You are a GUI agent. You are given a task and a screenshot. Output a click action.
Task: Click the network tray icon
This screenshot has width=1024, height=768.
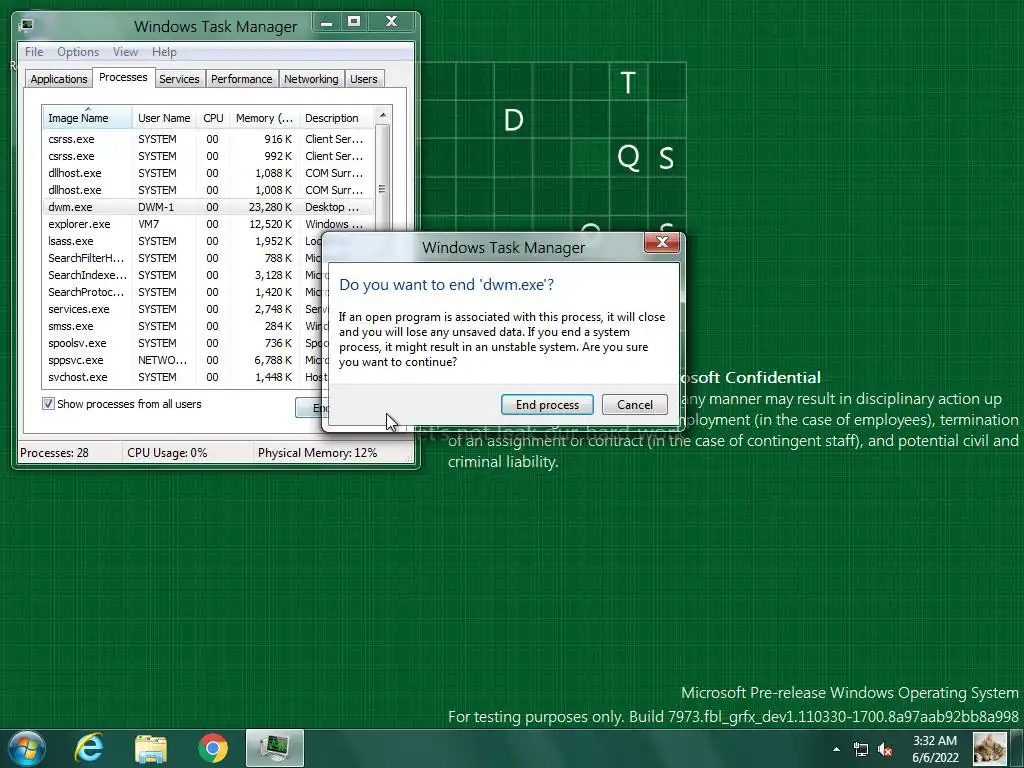[x=861, y=749]
